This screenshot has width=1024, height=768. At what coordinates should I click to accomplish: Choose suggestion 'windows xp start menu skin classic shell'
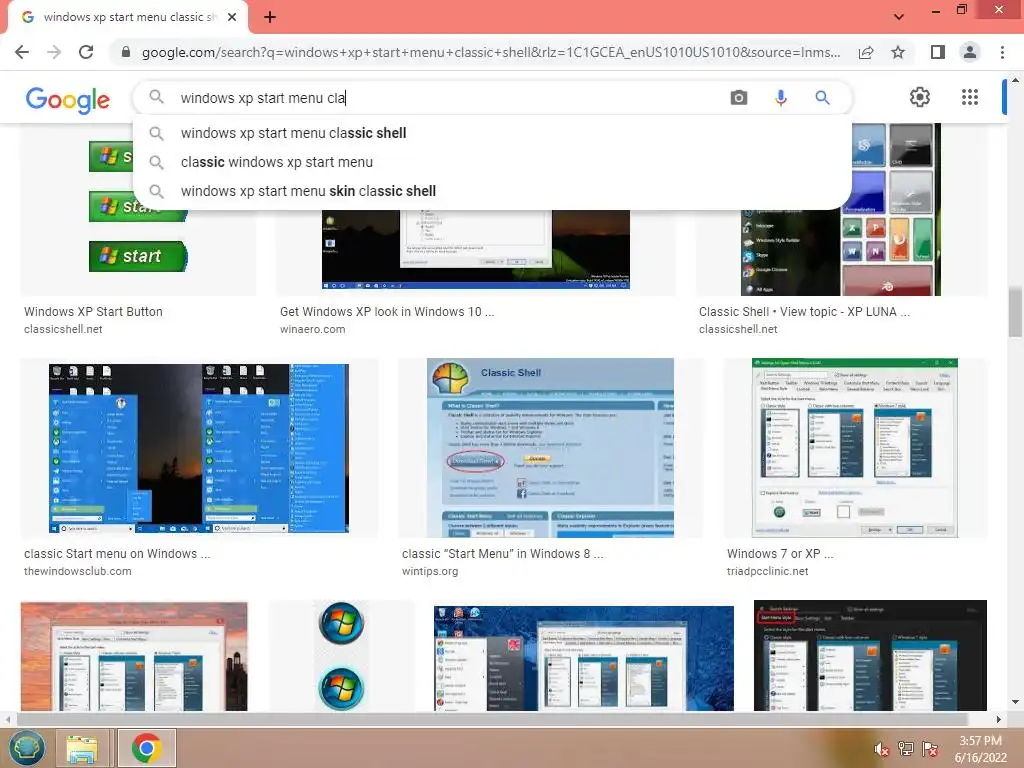(491, 191)
